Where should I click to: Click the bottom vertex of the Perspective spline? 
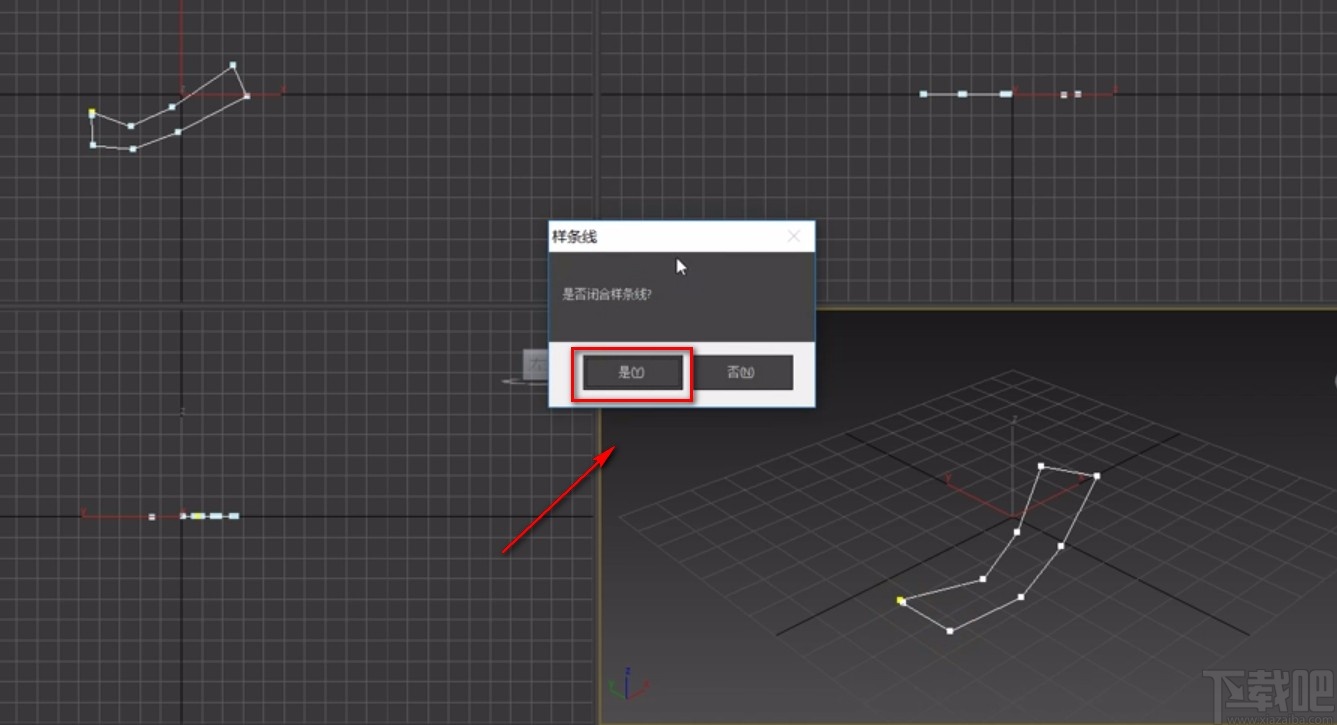948,630
